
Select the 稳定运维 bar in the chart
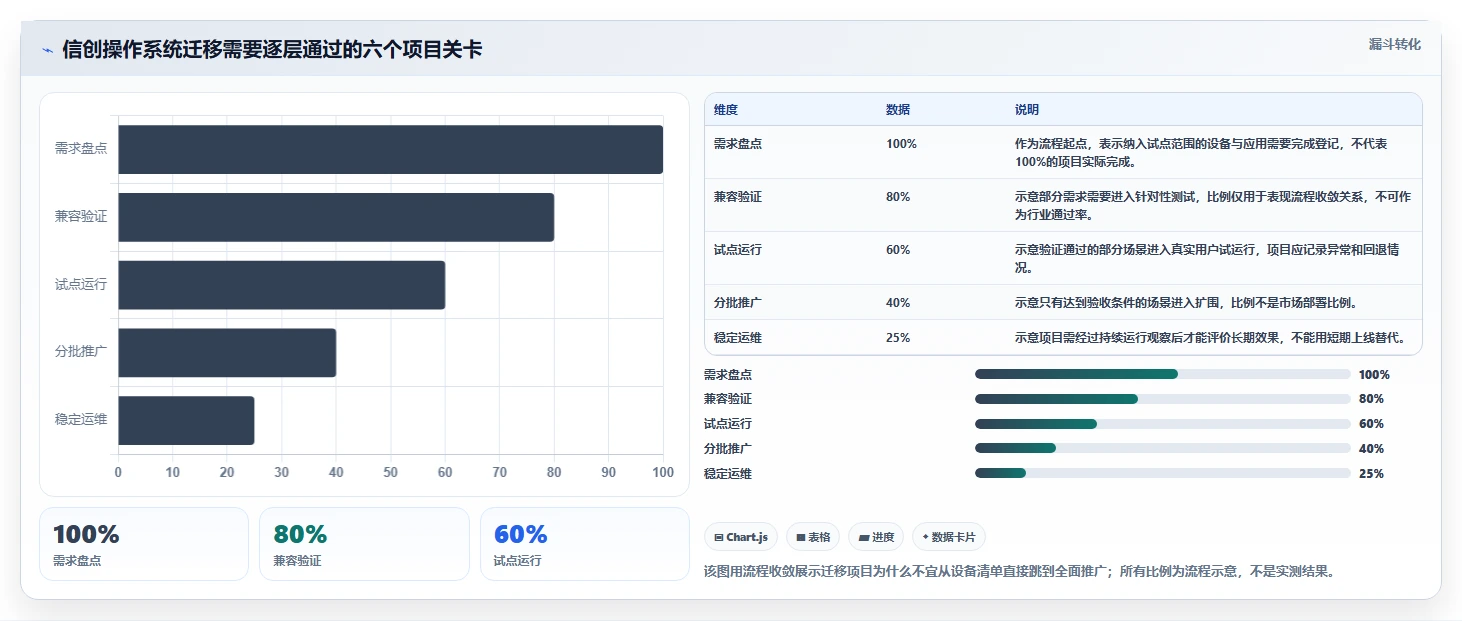186,420
